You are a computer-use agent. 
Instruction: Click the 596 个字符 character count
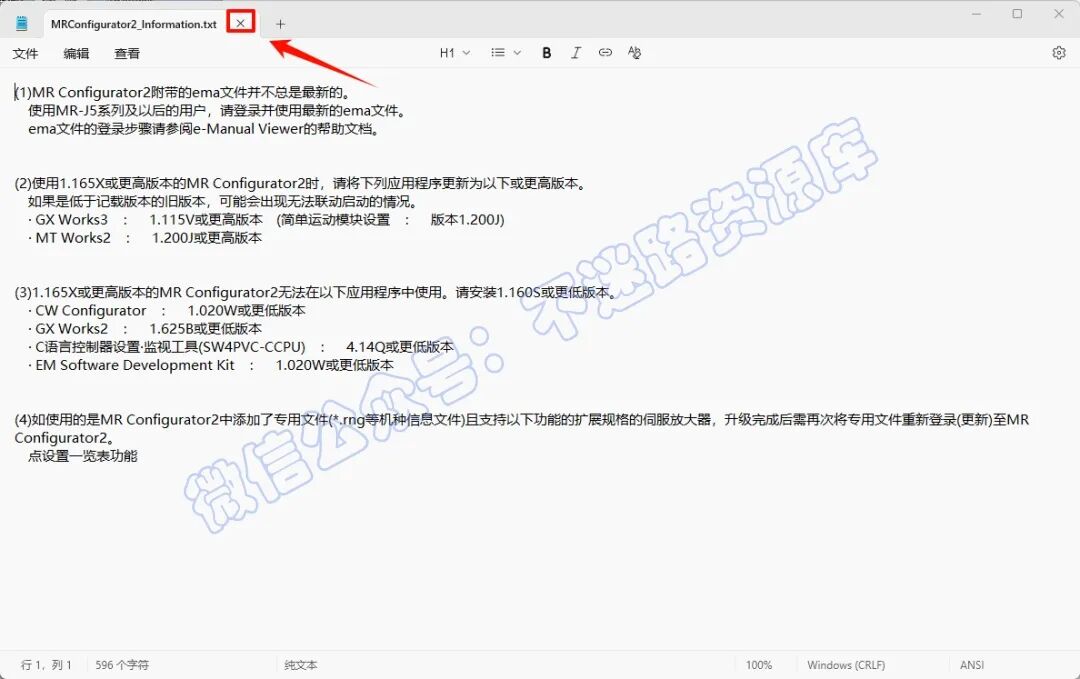pyautogui.click(x=122, y=665)
